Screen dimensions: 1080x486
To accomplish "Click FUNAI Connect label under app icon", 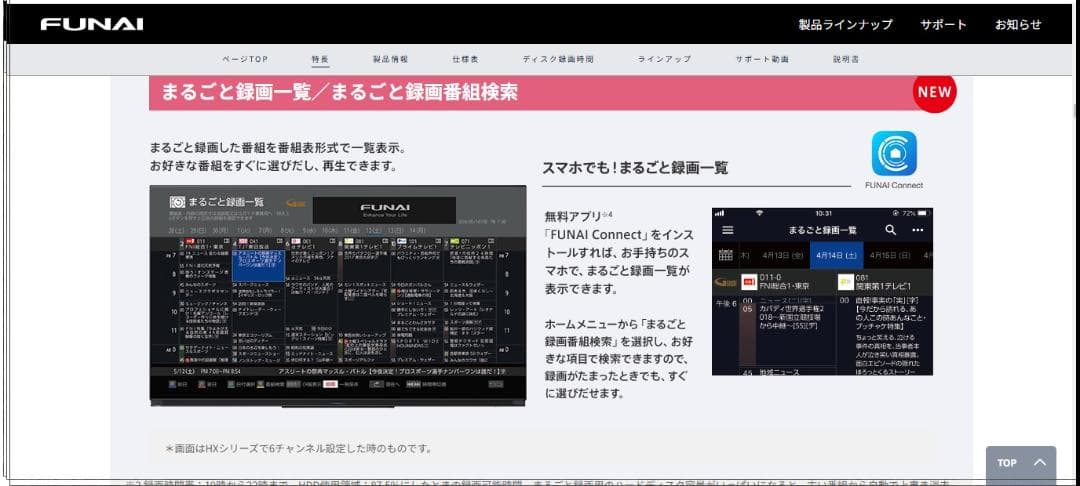I will [893, 185].
